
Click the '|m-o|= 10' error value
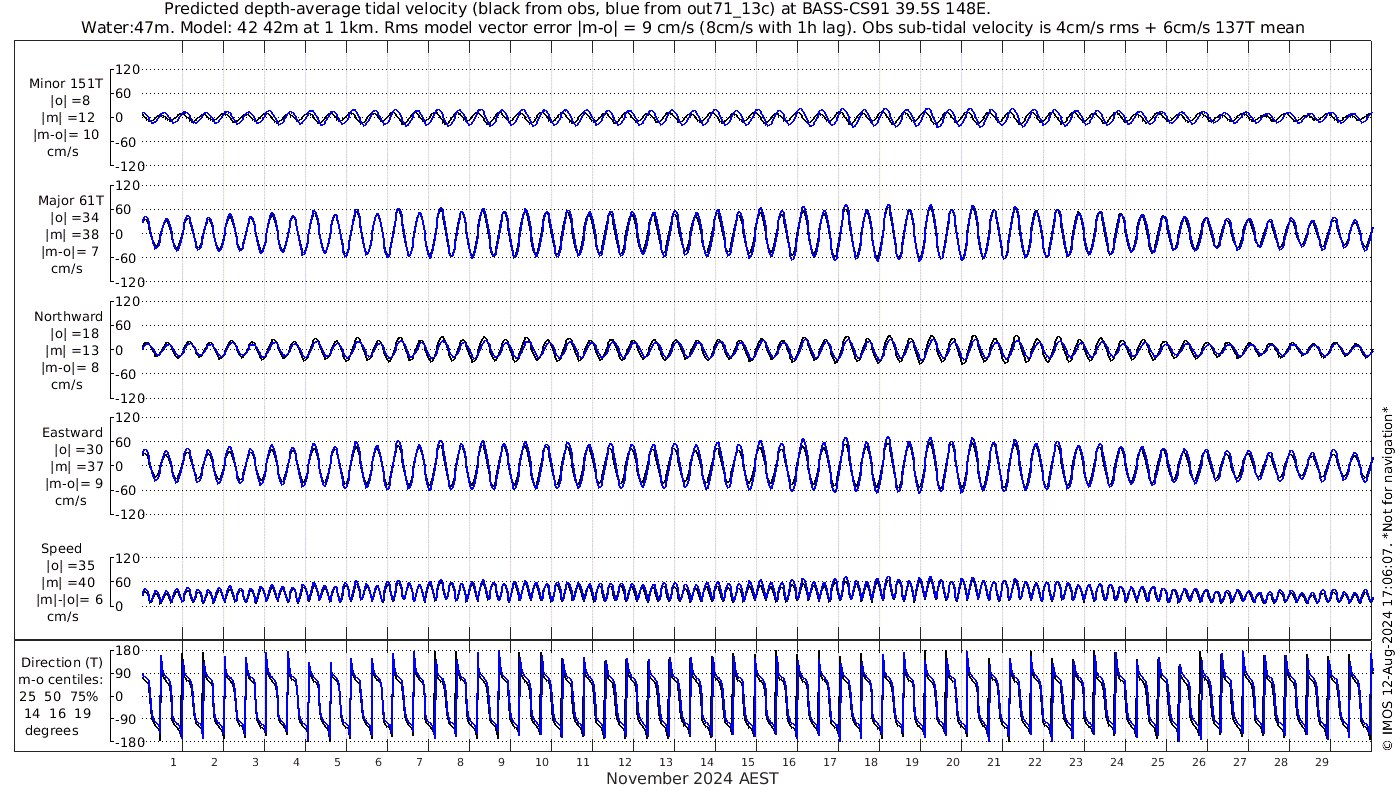[x=66, y=135]
